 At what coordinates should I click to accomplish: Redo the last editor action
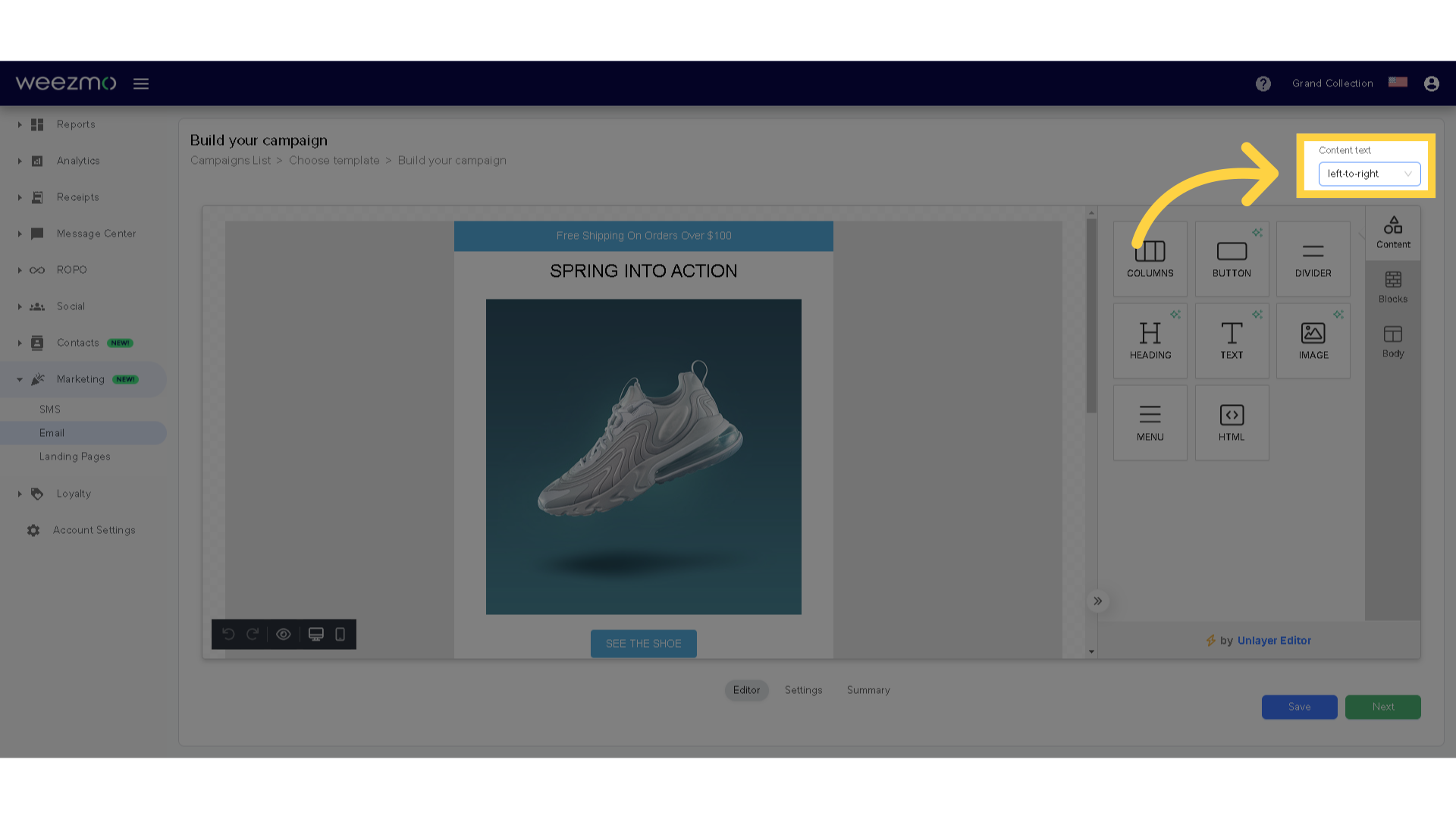click(253, 634)
